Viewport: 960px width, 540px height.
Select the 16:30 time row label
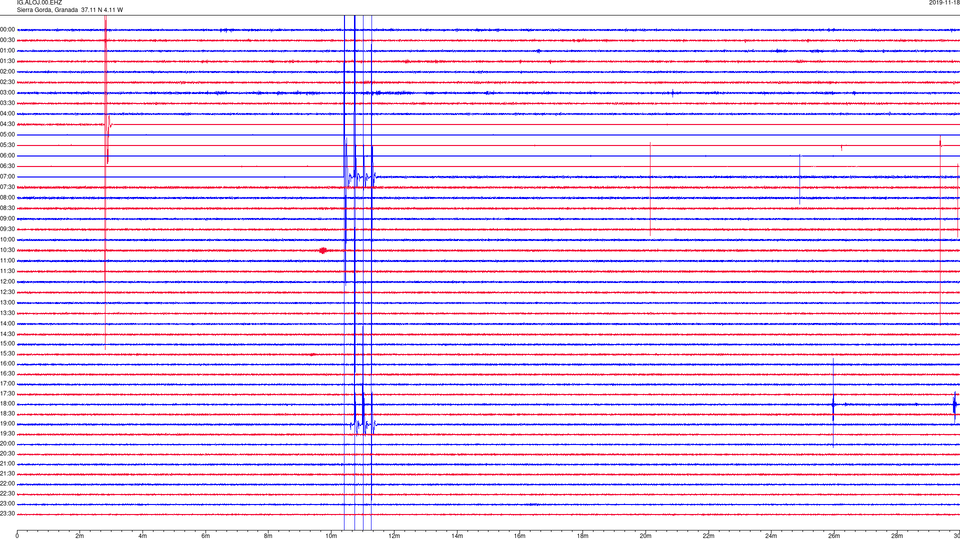click(7, 373)
